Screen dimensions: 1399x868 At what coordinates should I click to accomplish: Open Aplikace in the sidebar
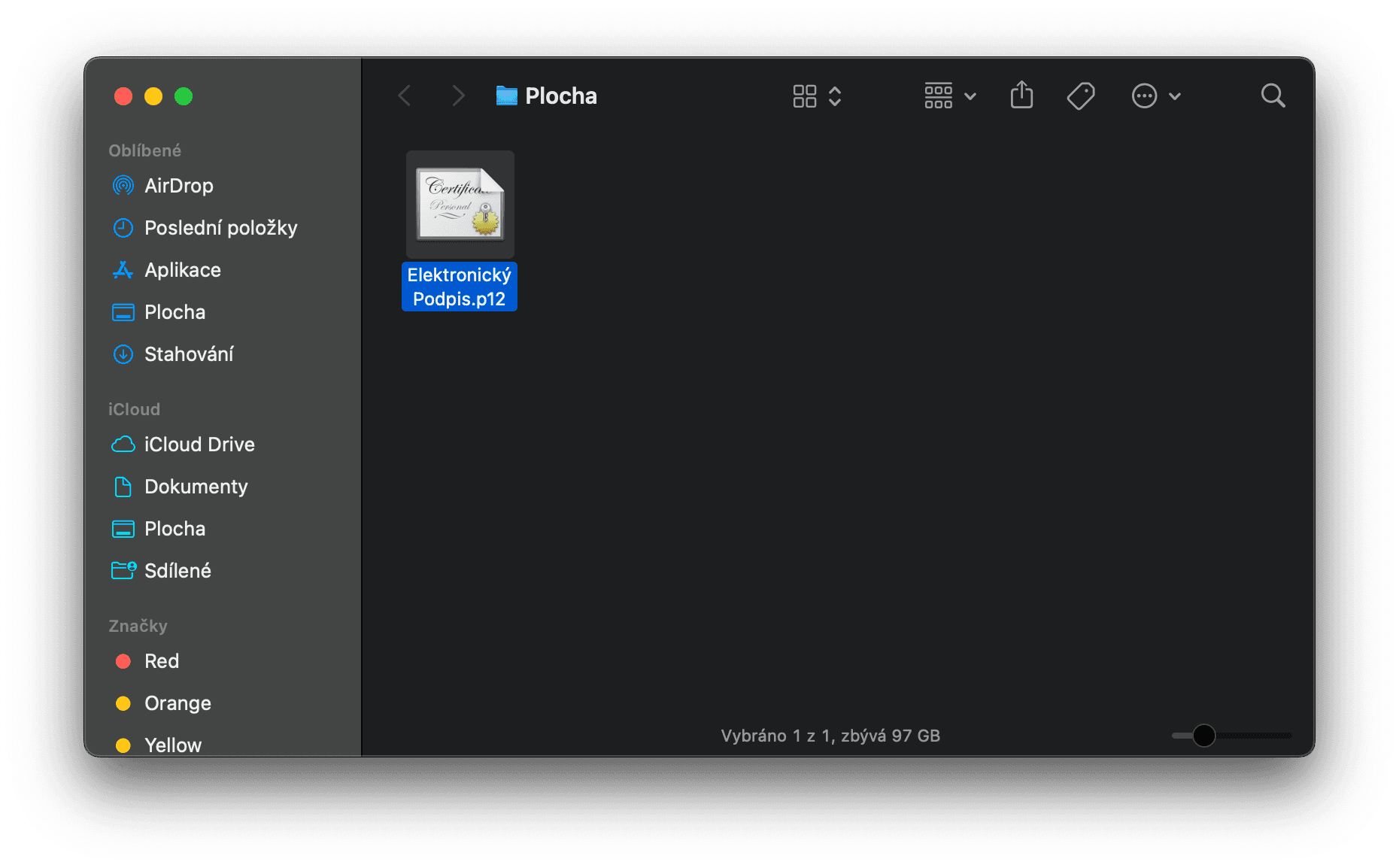pyautogui.click(x=182, y=270)
